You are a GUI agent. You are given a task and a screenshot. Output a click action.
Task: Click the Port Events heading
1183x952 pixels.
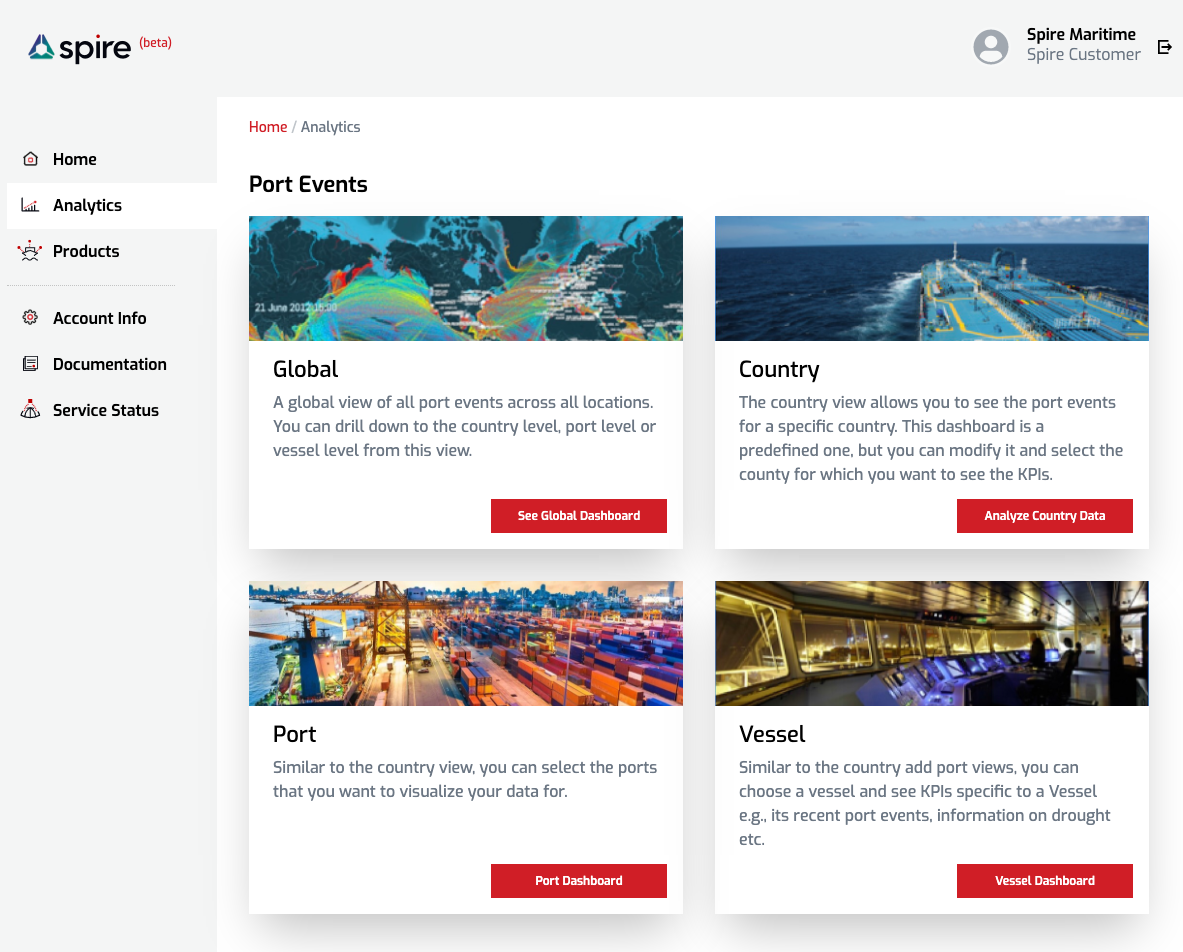tap(308, 185)
